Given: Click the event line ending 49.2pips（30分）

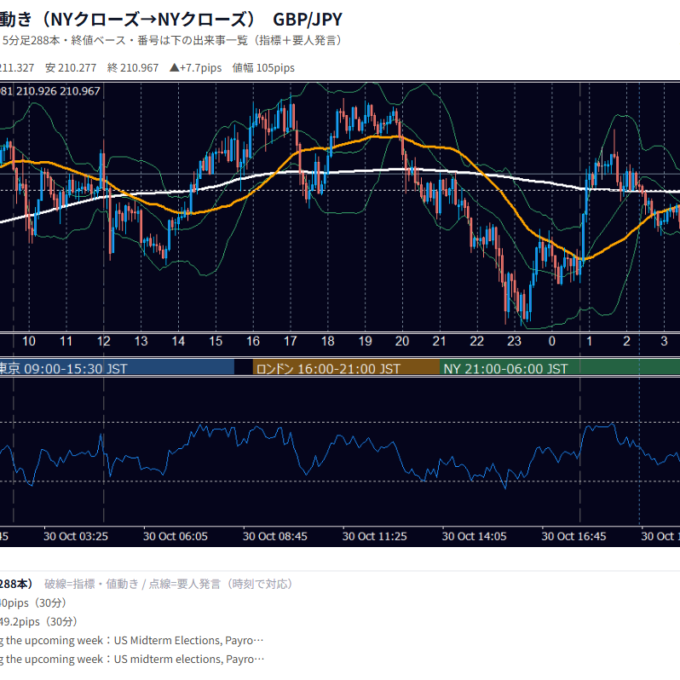Looking at the screenshot, I should [39, 622].
